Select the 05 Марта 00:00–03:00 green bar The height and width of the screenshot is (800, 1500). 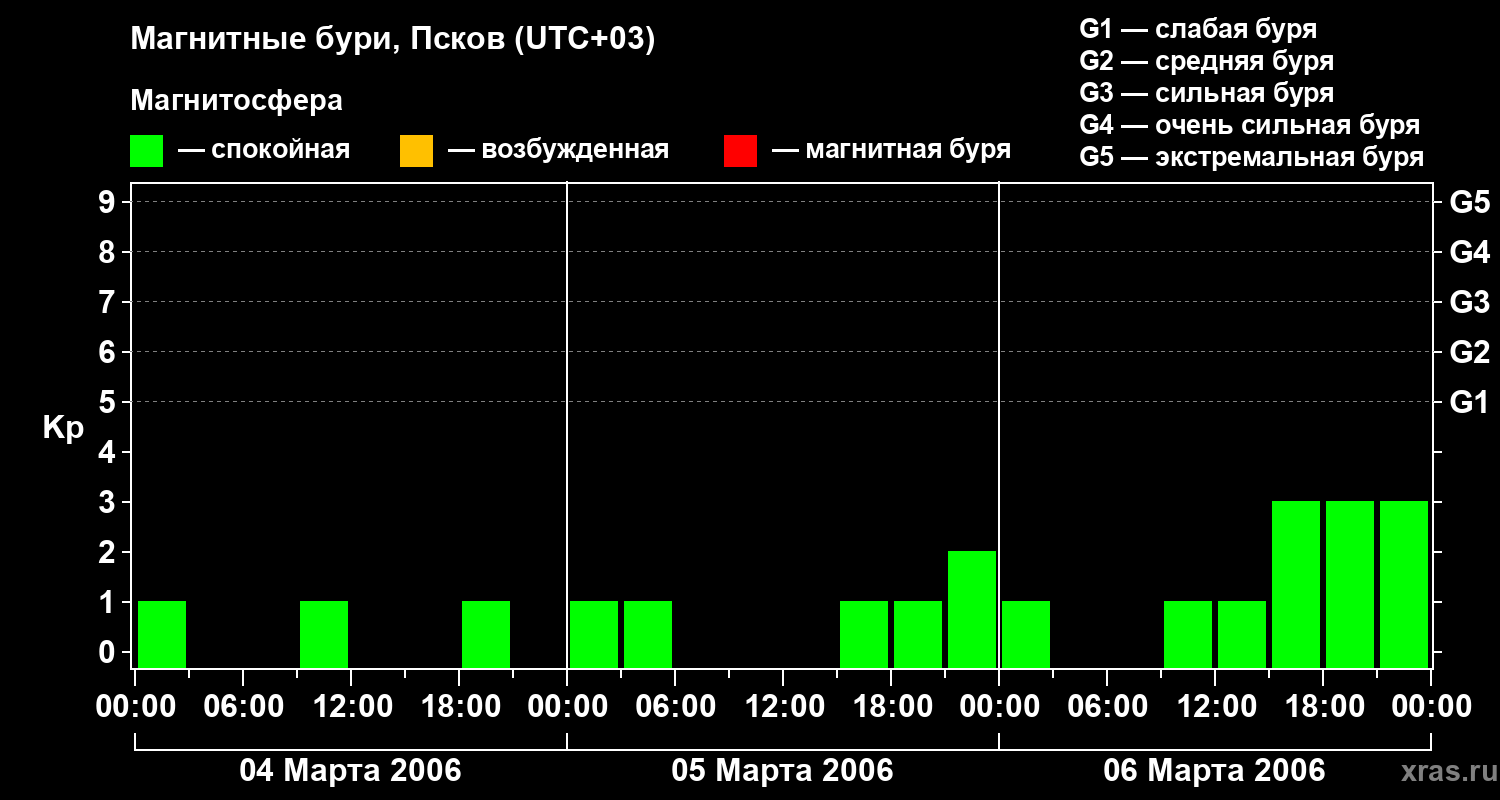[594, 634]
